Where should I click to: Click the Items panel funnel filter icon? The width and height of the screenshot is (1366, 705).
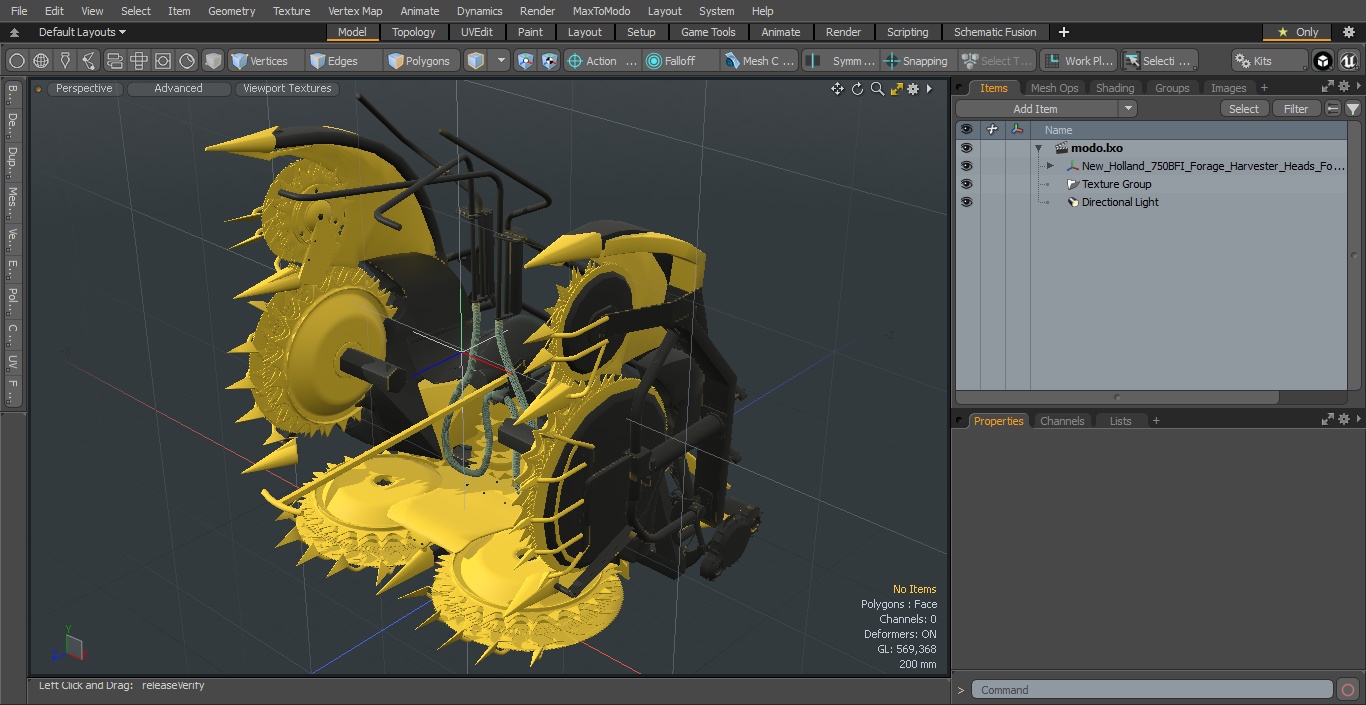(1352, 109)
